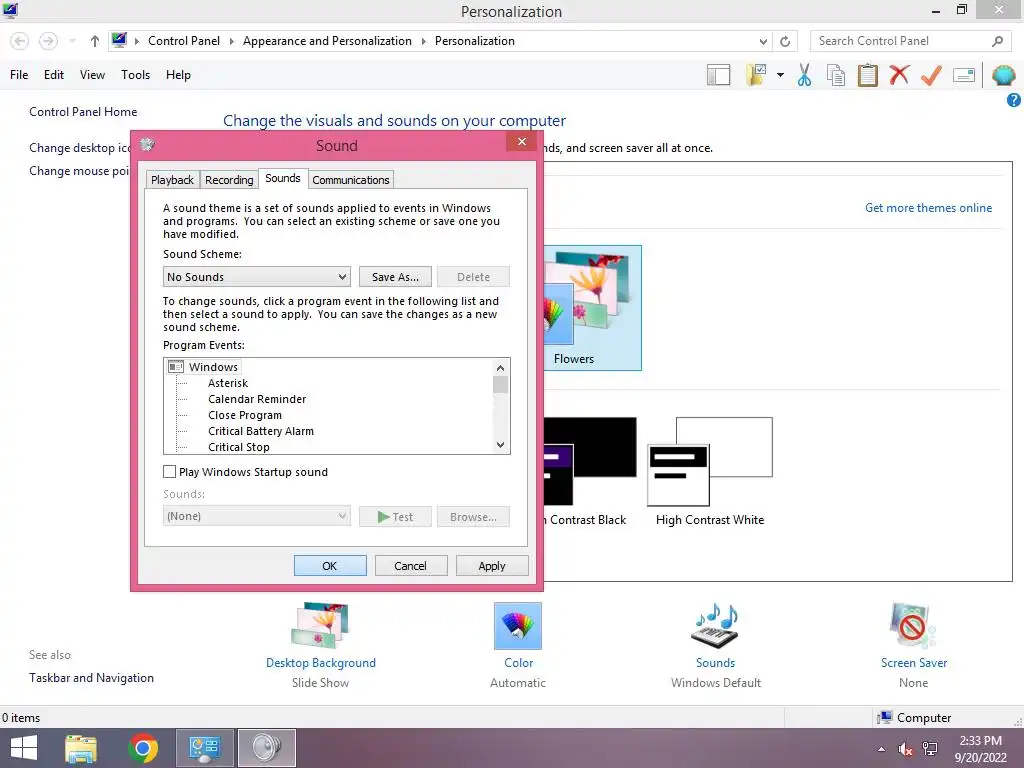The height and width of the screenshot is (768, 1024).
Task: Expand breadcrumb arrow after Control Panel
Action: pos(231,41)
